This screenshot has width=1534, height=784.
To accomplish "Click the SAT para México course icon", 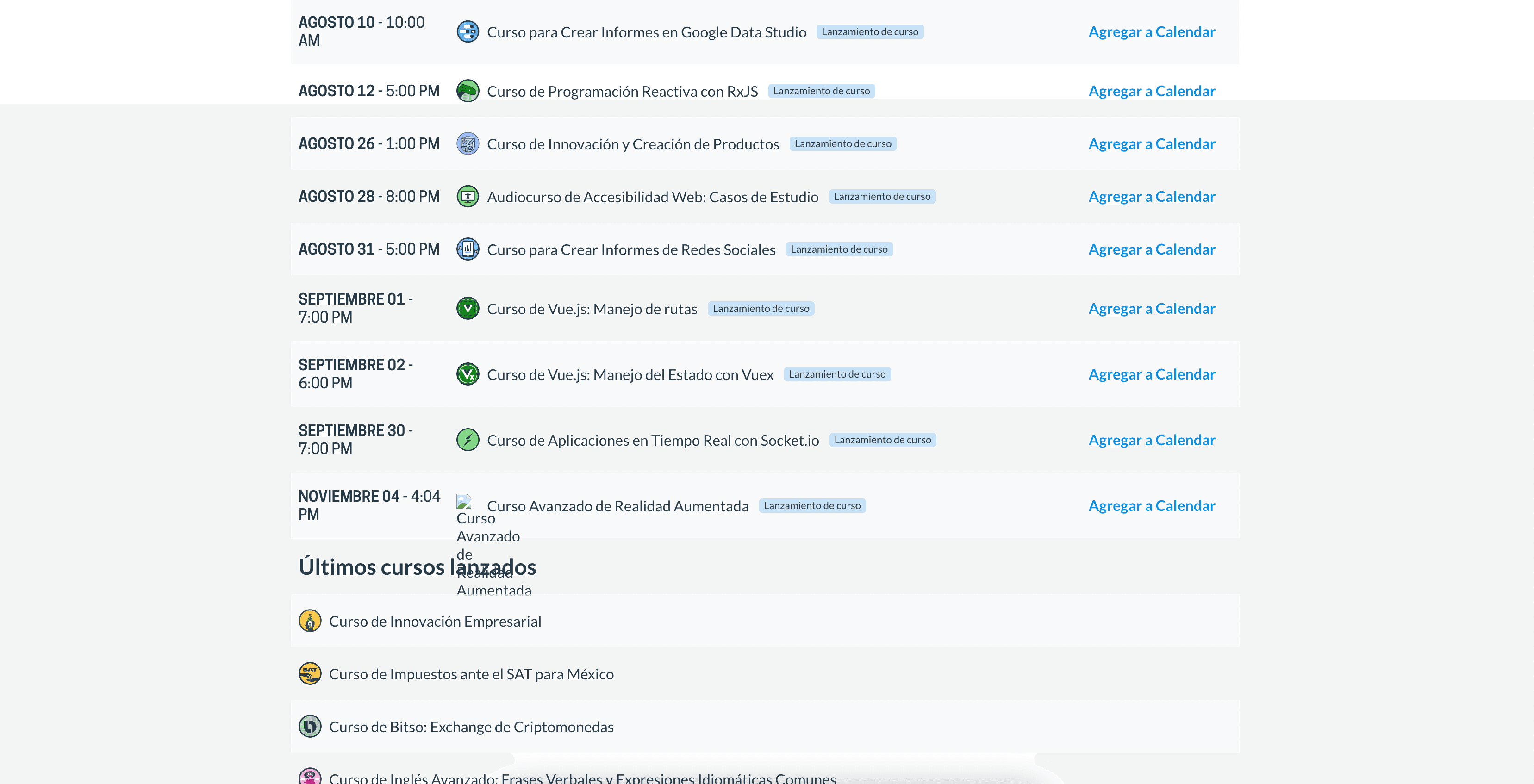I will (x=310, y=674).
